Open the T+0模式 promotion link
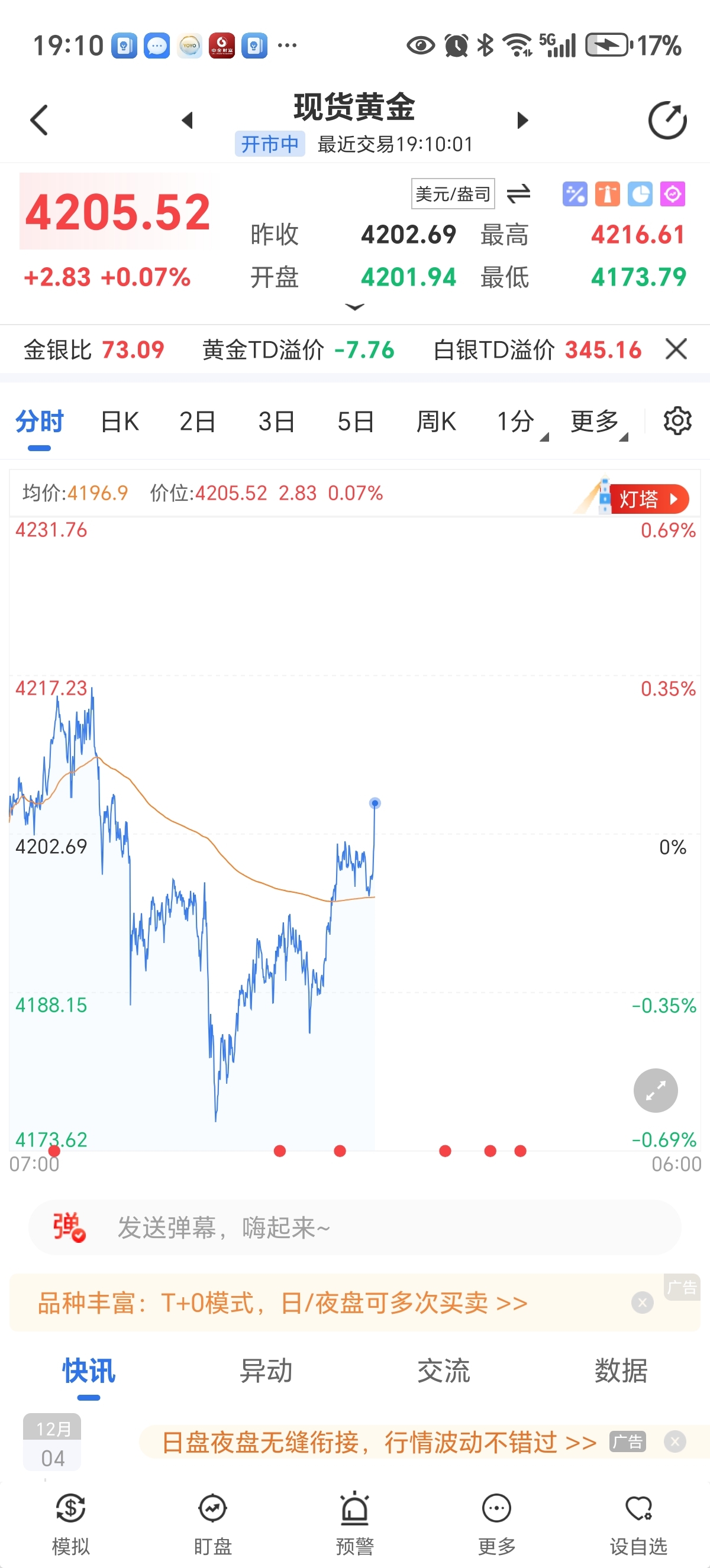 [x=283, y=1303]
